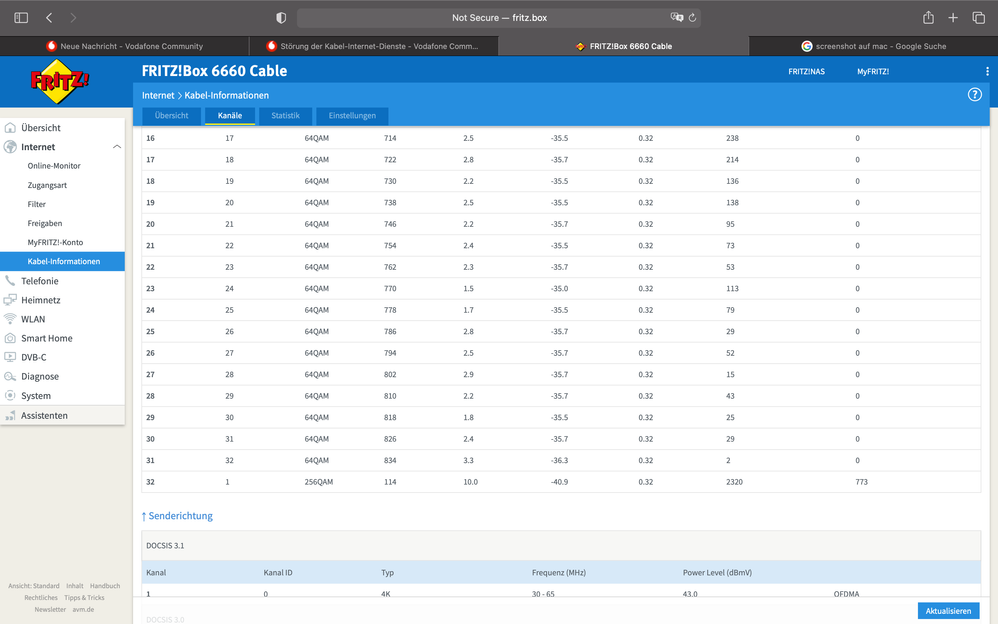Switch to the Übersicht sub-tab
This screenshot has height=624, width=998.
point(171,116)
